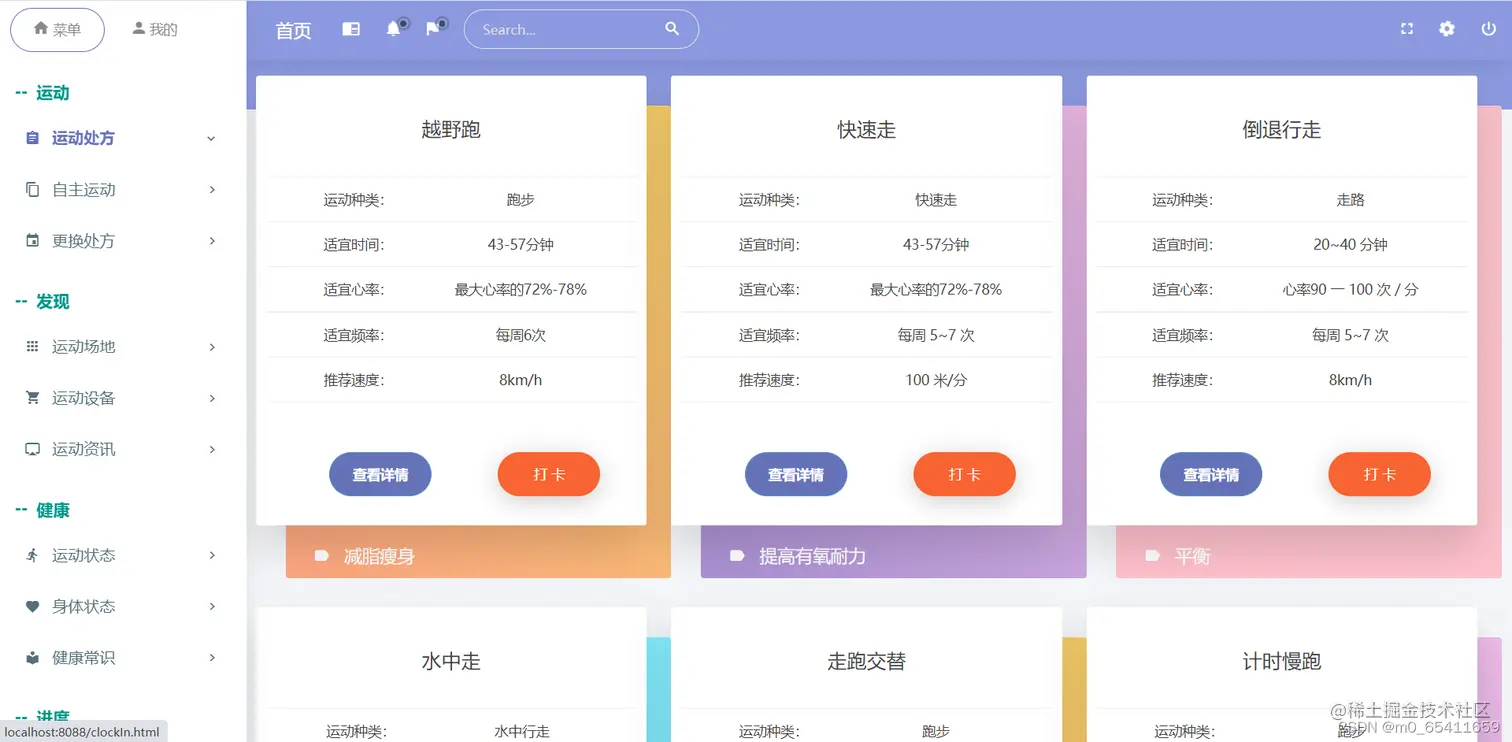Click the 运动设备 shopping cart icon
The width and height of the screenshot is (1512, 742).
33,398
